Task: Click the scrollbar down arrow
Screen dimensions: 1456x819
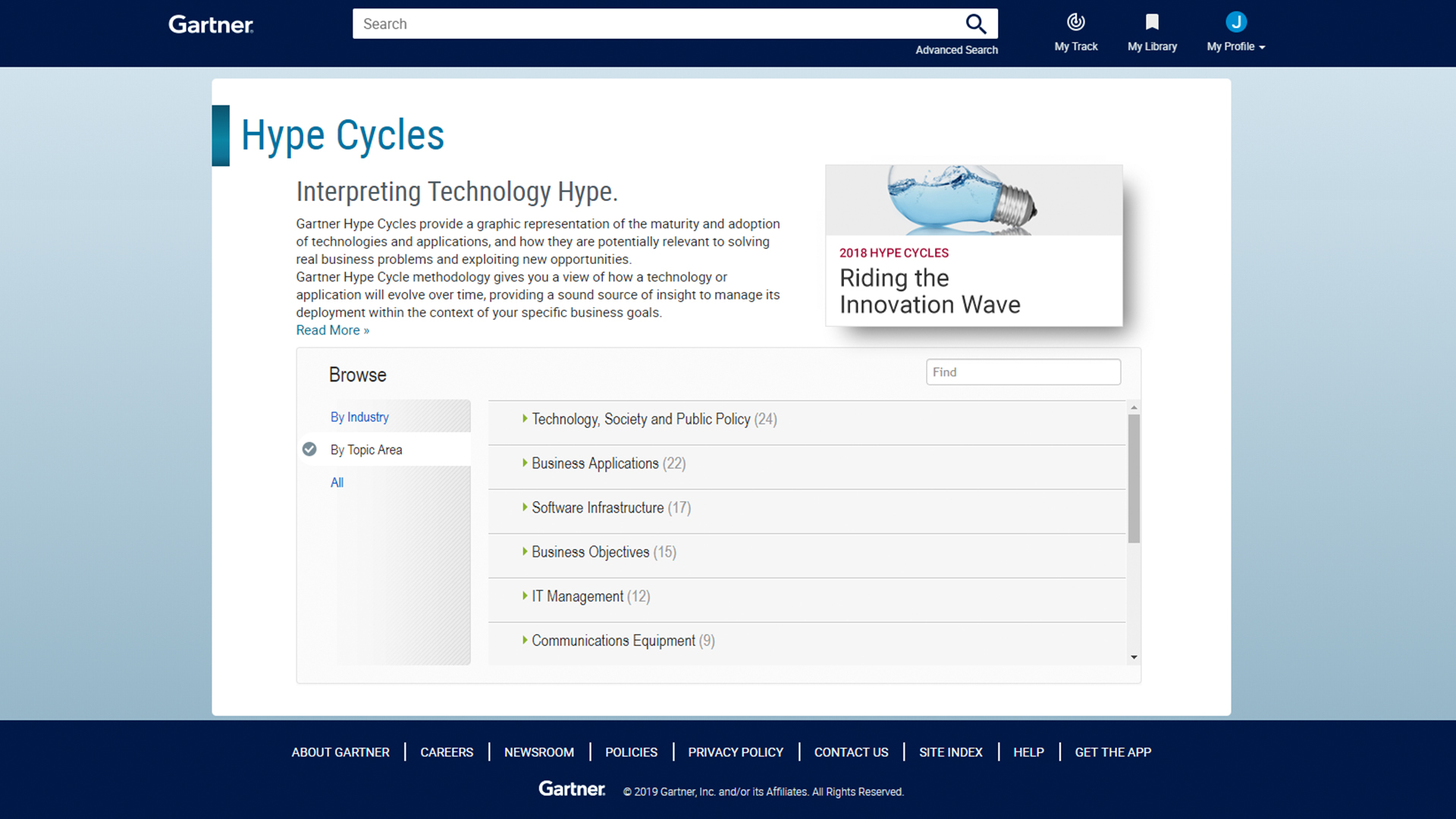Action: 1134,657
